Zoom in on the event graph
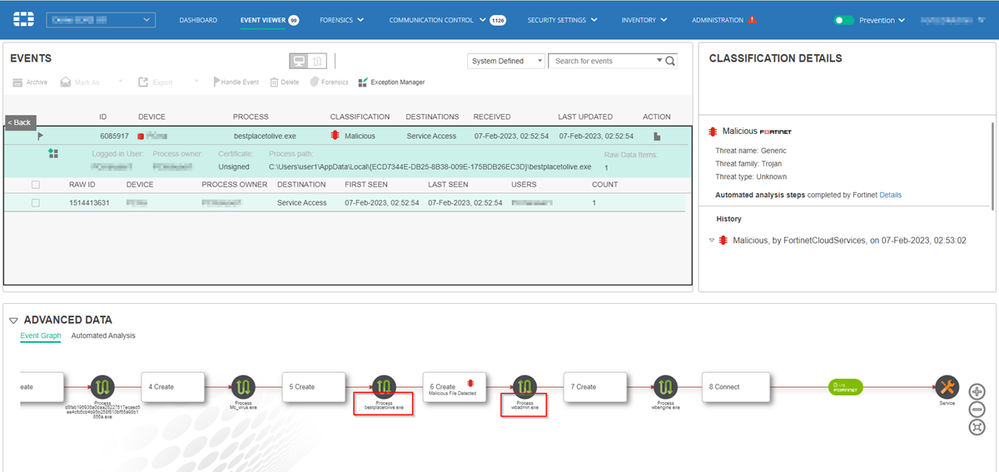 [977, 392]
